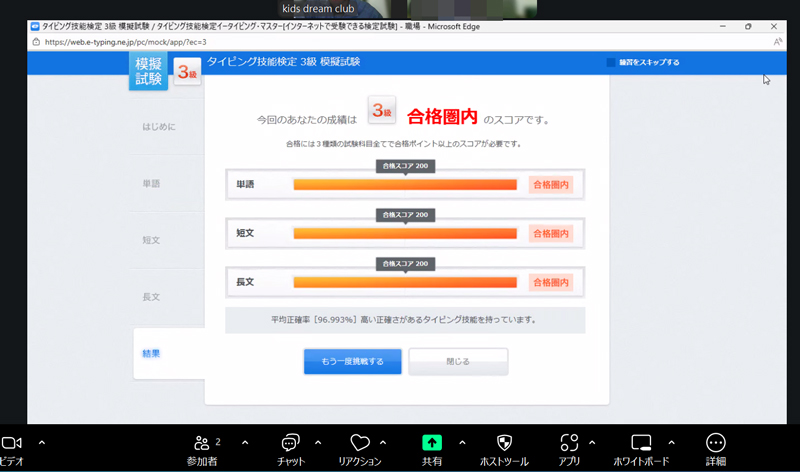
Task: Tick the skip practice checkbox
Action: 611,62
